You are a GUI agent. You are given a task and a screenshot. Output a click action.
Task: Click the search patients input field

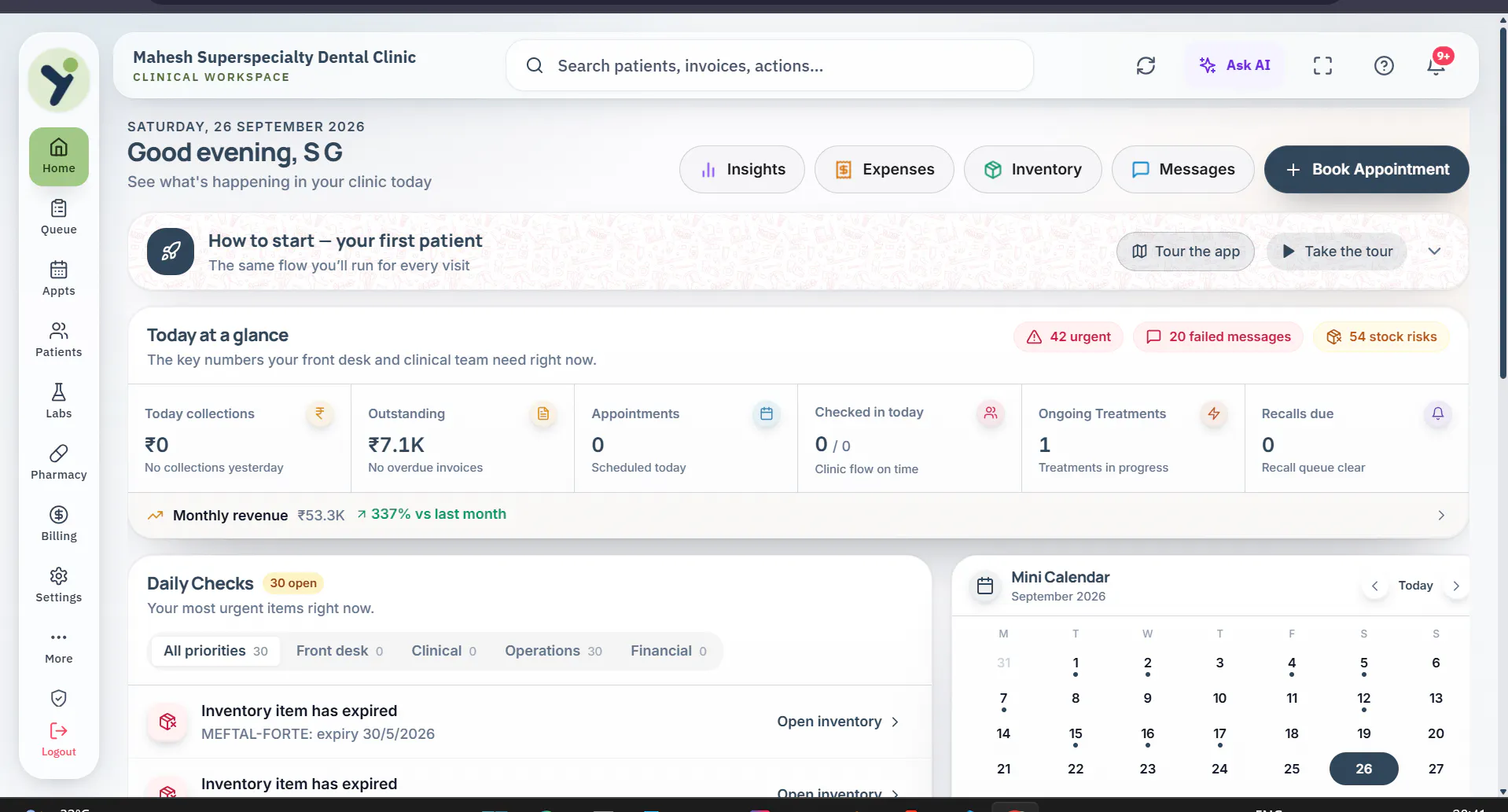[x=770, y=66]
